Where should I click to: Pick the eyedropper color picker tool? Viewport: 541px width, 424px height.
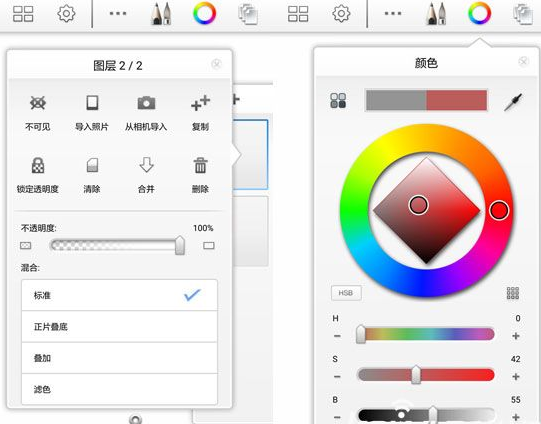coord(513,102)
